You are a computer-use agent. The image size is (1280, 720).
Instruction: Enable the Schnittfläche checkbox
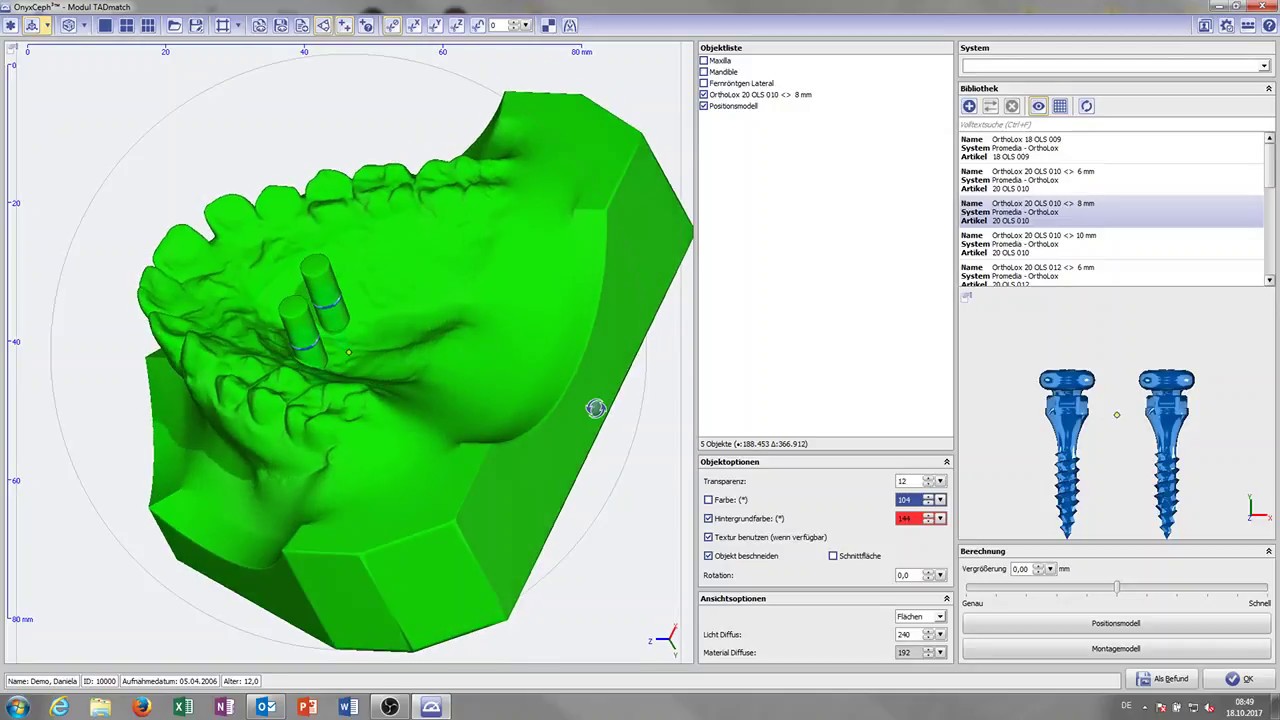[x=833, y=556]
